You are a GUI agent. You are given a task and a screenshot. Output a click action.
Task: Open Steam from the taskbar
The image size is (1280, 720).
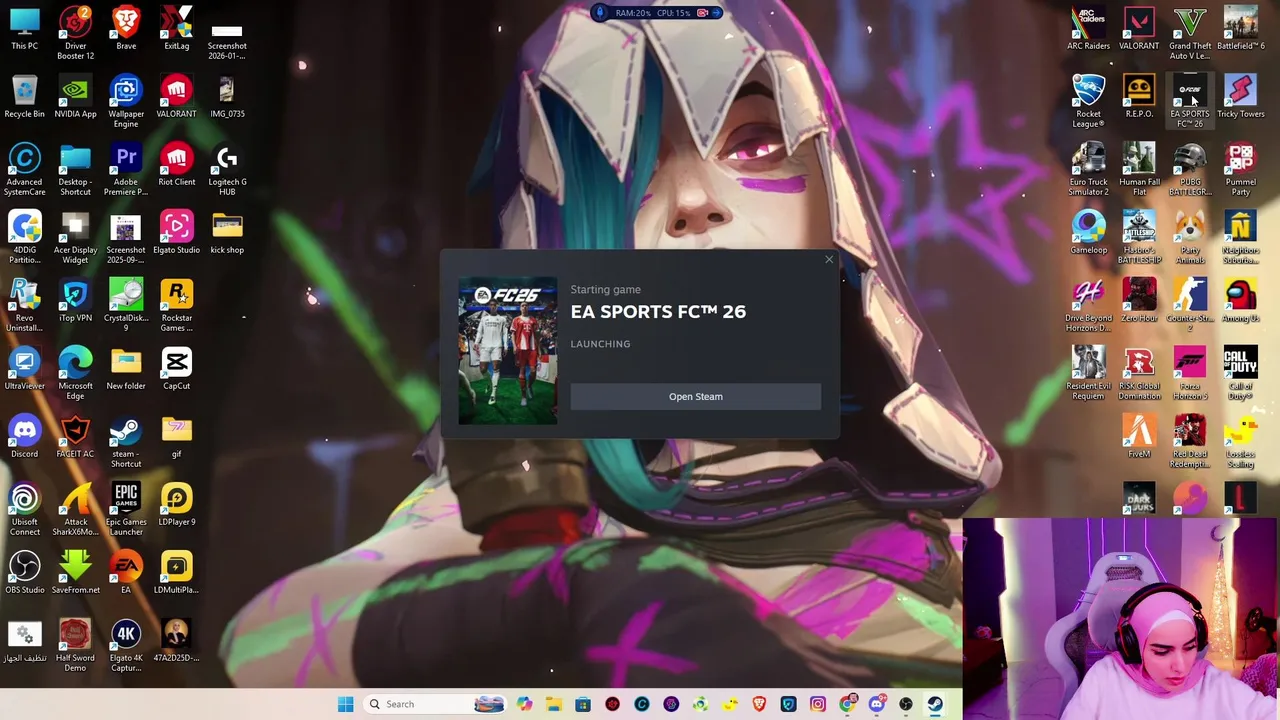935,704
